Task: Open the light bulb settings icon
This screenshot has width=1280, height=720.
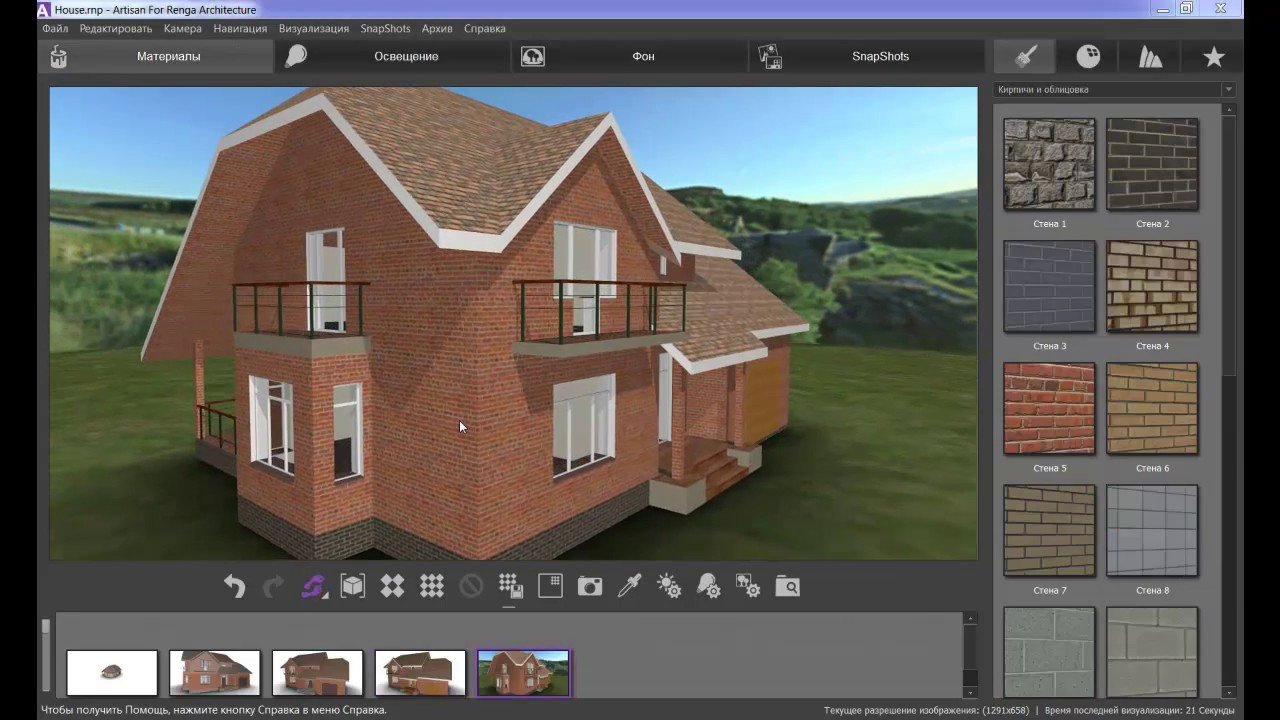Action: (708, 586)
